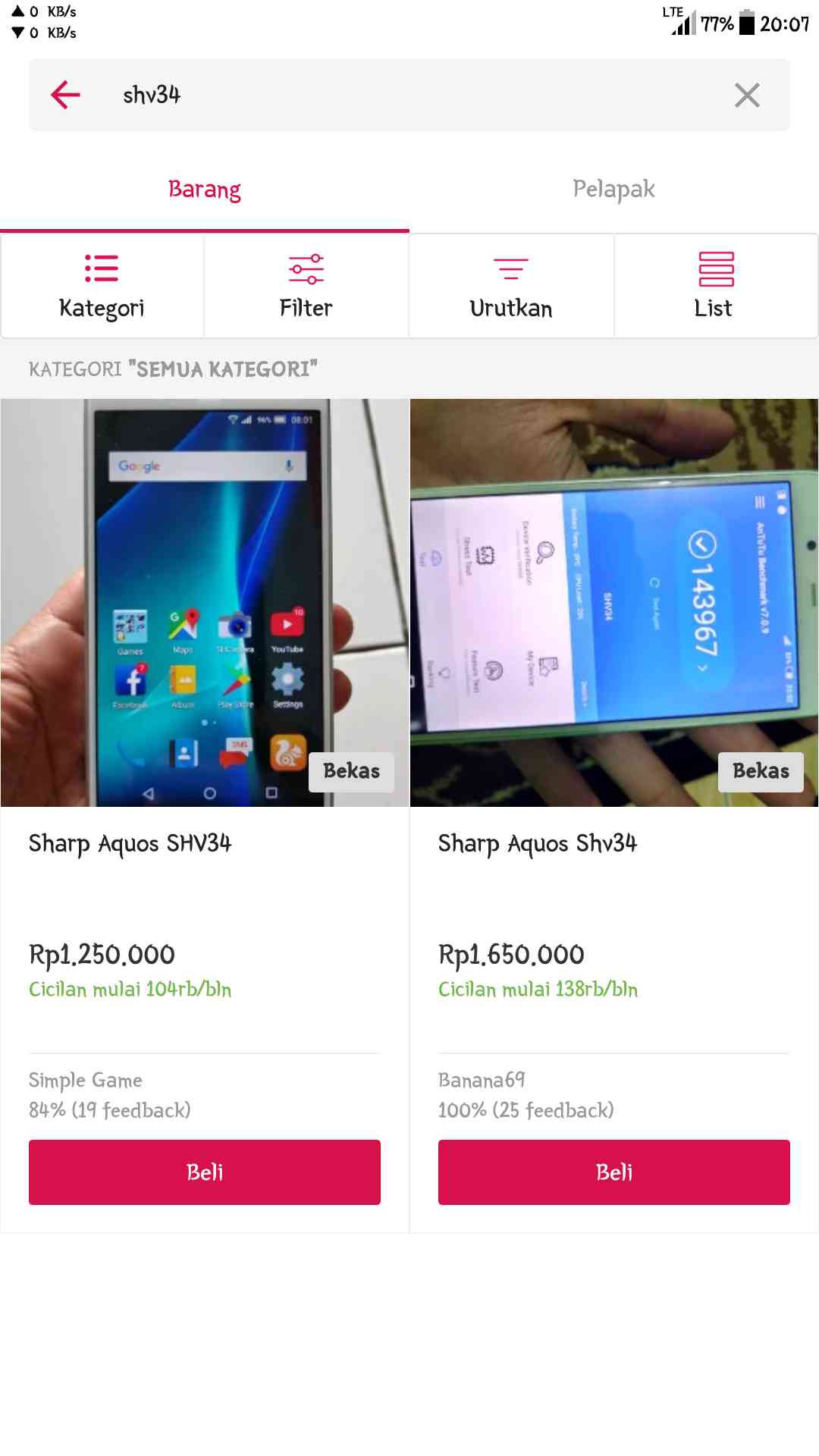Viewport: 819px width, 1456px height.
Task: Open the Sharp Aquos SHV34 photo
Action: click(x=205, y=603)
